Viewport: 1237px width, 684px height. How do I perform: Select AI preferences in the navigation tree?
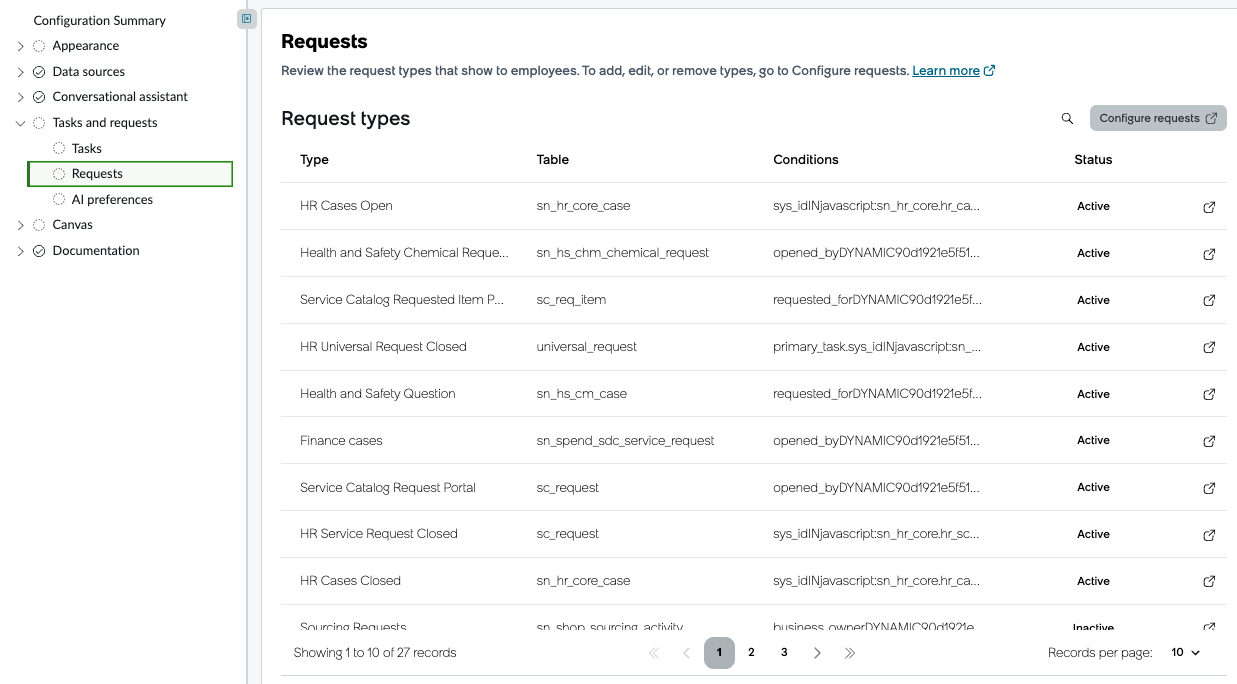pos(112,200)
